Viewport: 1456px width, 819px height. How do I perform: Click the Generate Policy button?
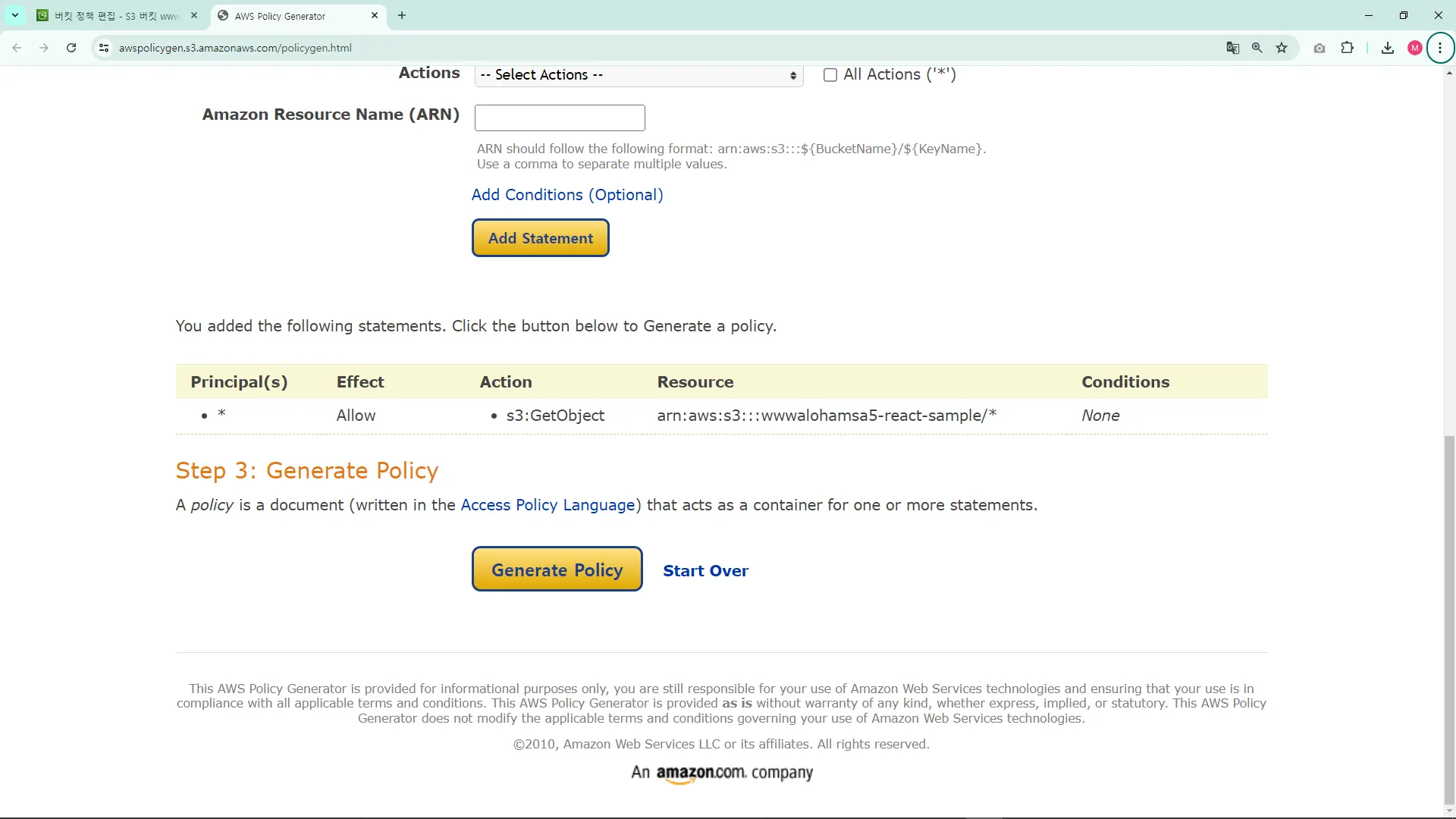coord(557,570)
